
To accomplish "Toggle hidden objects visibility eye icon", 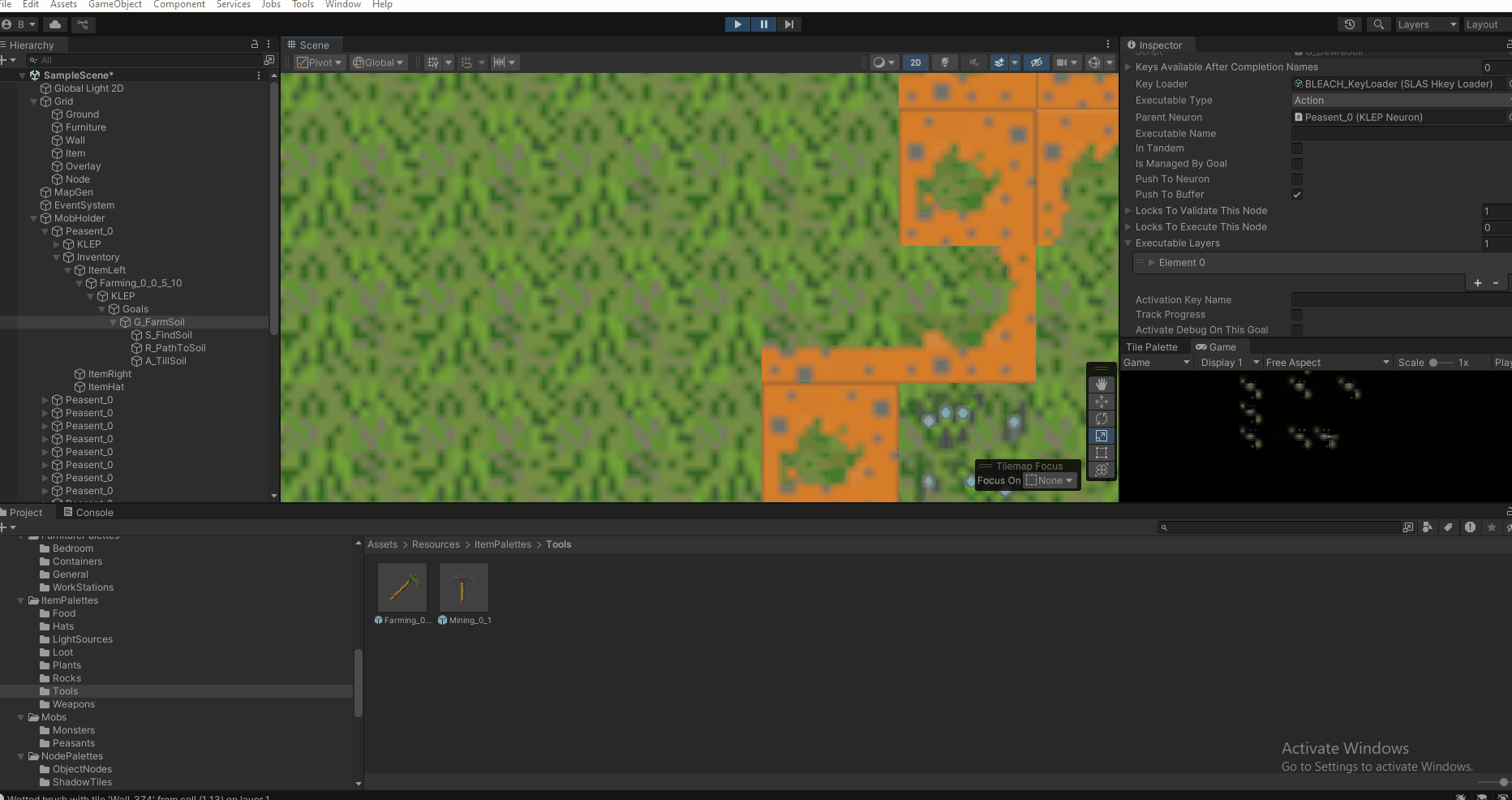I will click(1037, 62).
